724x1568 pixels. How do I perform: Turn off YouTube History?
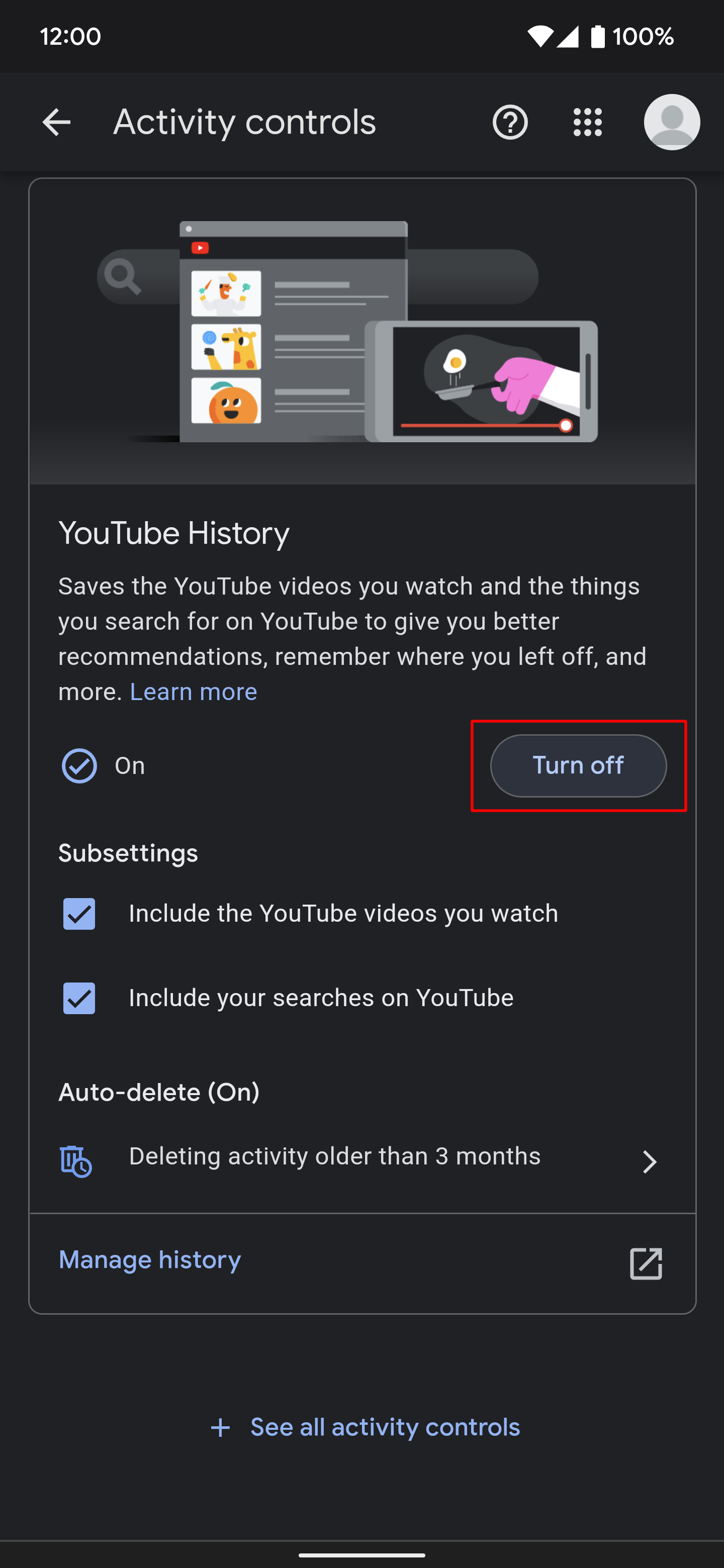[578, 765]
